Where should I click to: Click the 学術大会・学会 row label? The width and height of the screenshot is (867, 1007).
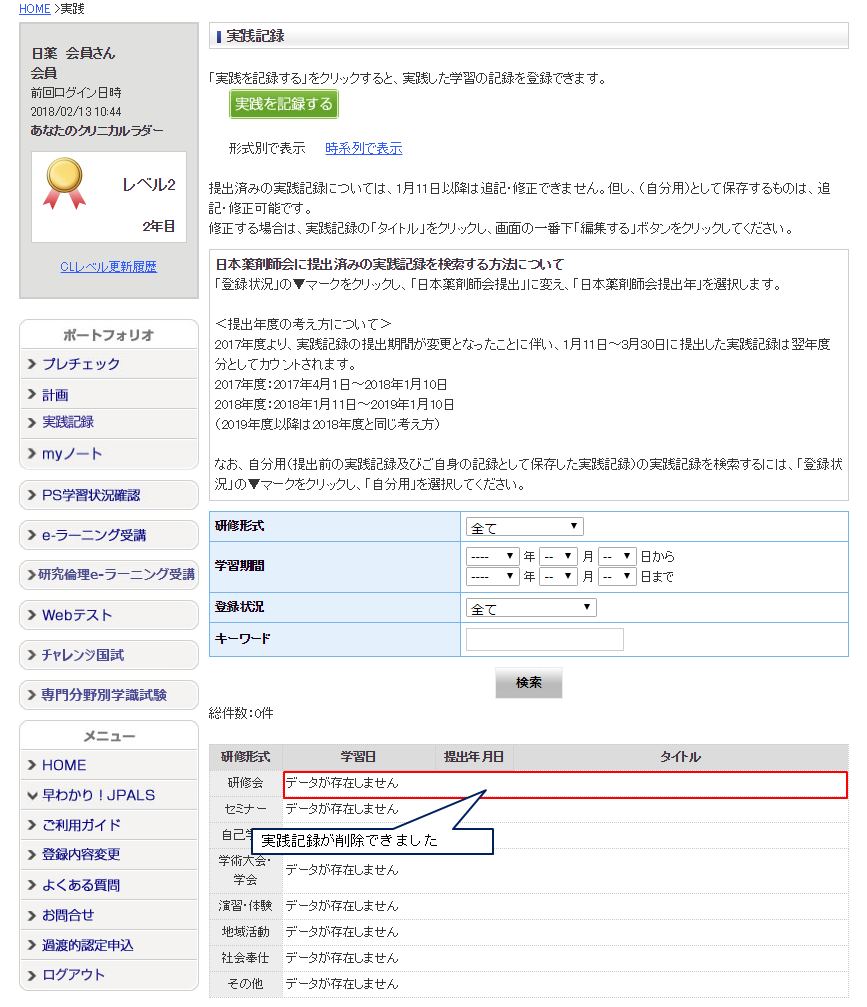coord(245,870)
